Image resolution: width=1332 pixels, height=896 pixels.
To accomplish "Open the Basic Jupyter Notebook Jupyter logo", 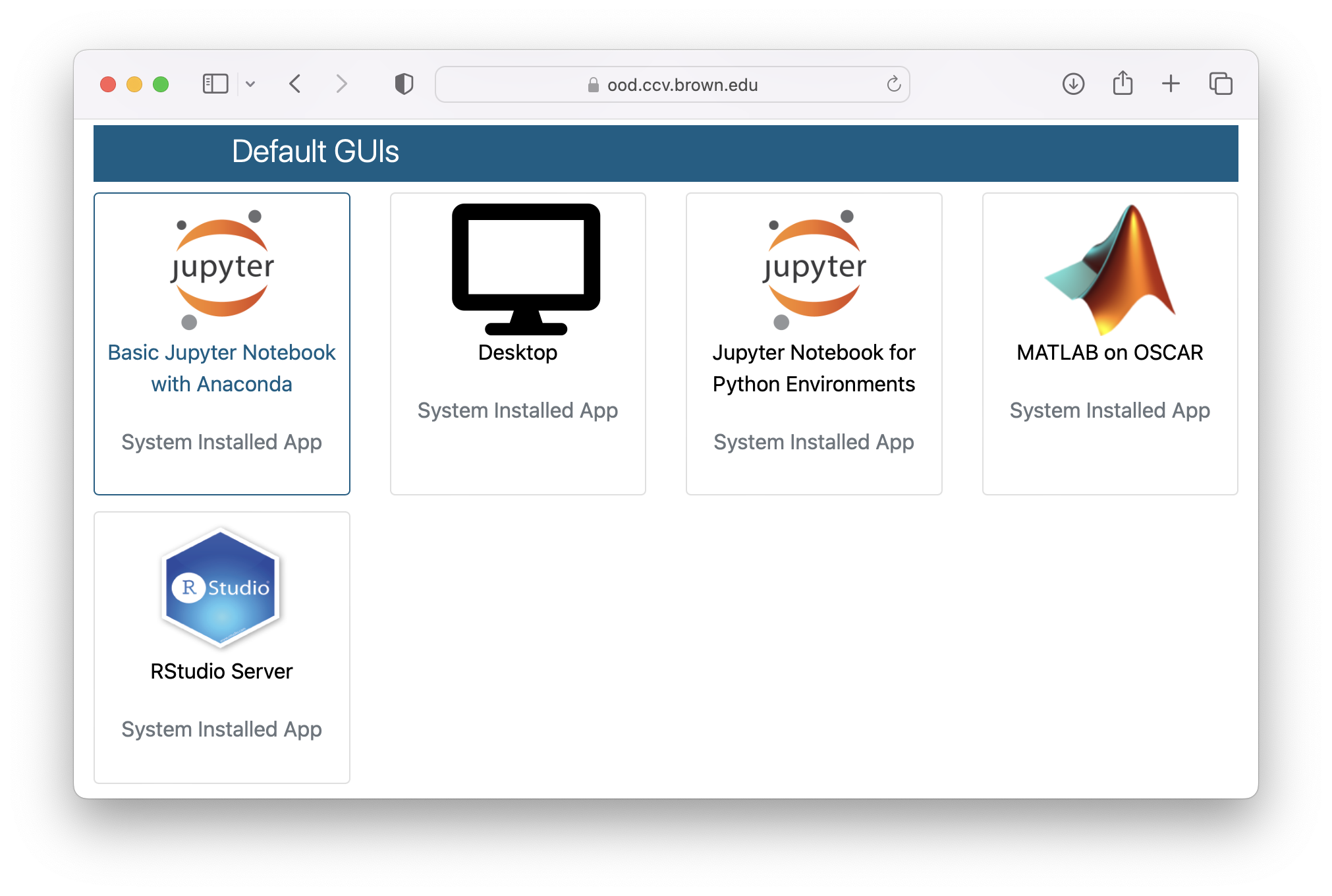I will coord(222,269).
